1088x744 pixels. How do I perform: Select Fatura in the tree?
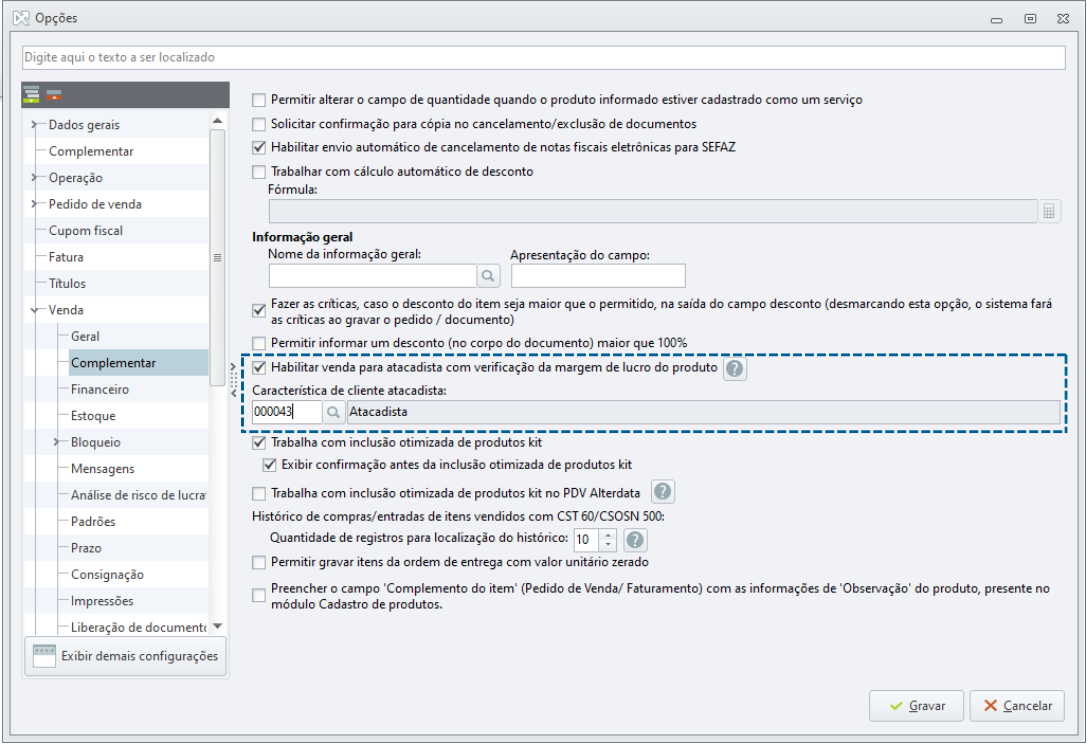pyautogui.click(x=66, y=257)
